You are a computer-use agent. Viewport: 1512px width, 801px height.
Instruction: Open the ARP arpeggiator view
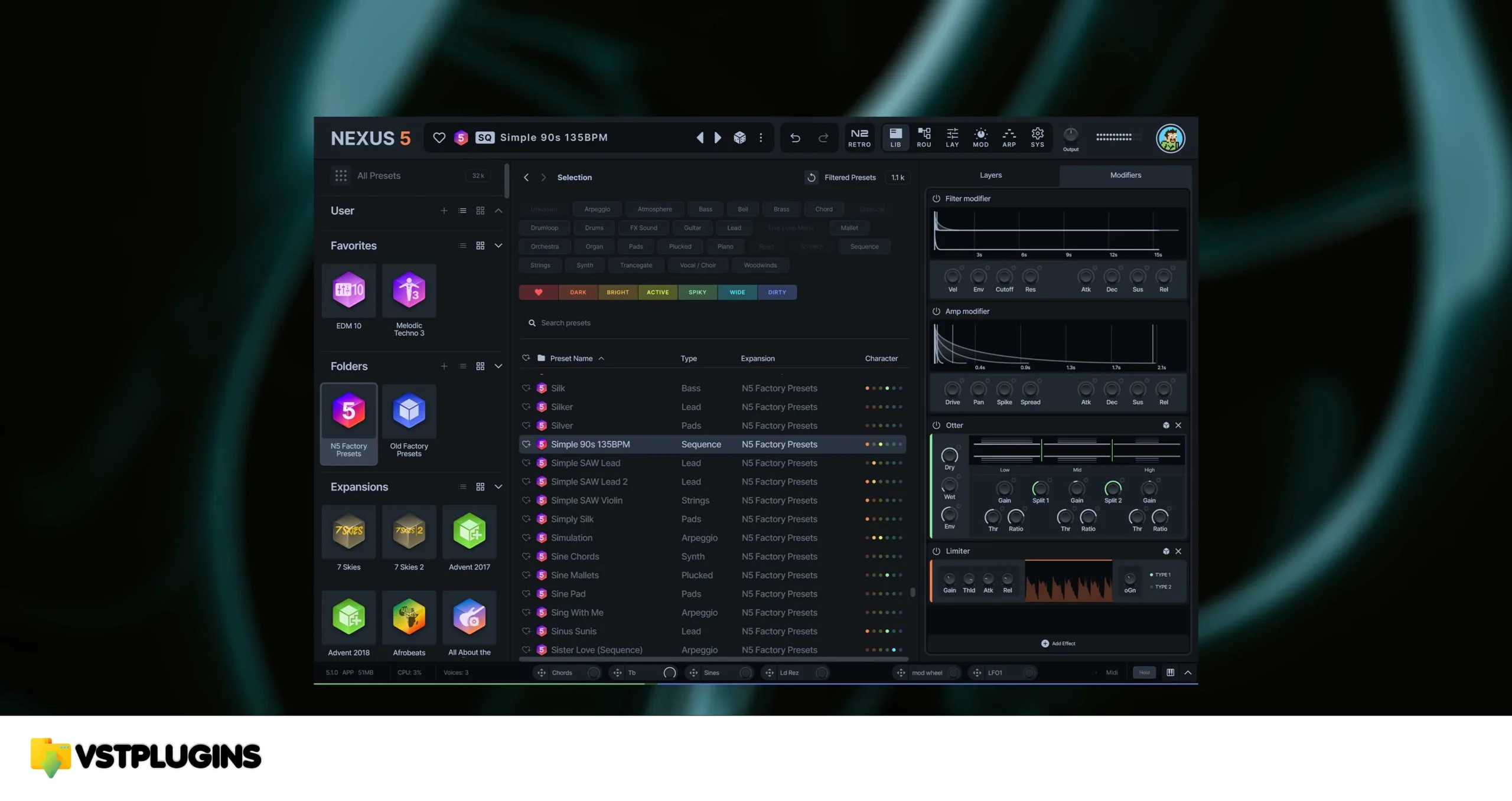click(x=1009, y=138)
